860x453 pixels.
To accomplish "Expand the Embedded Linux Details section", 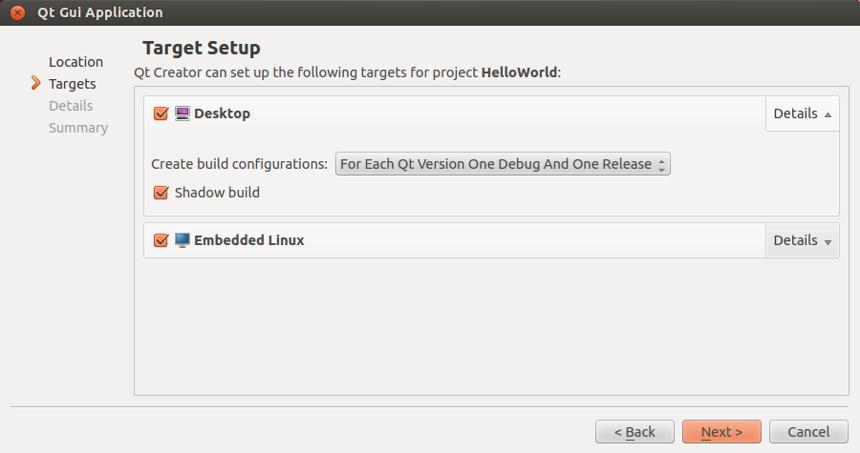I will 802,240.
